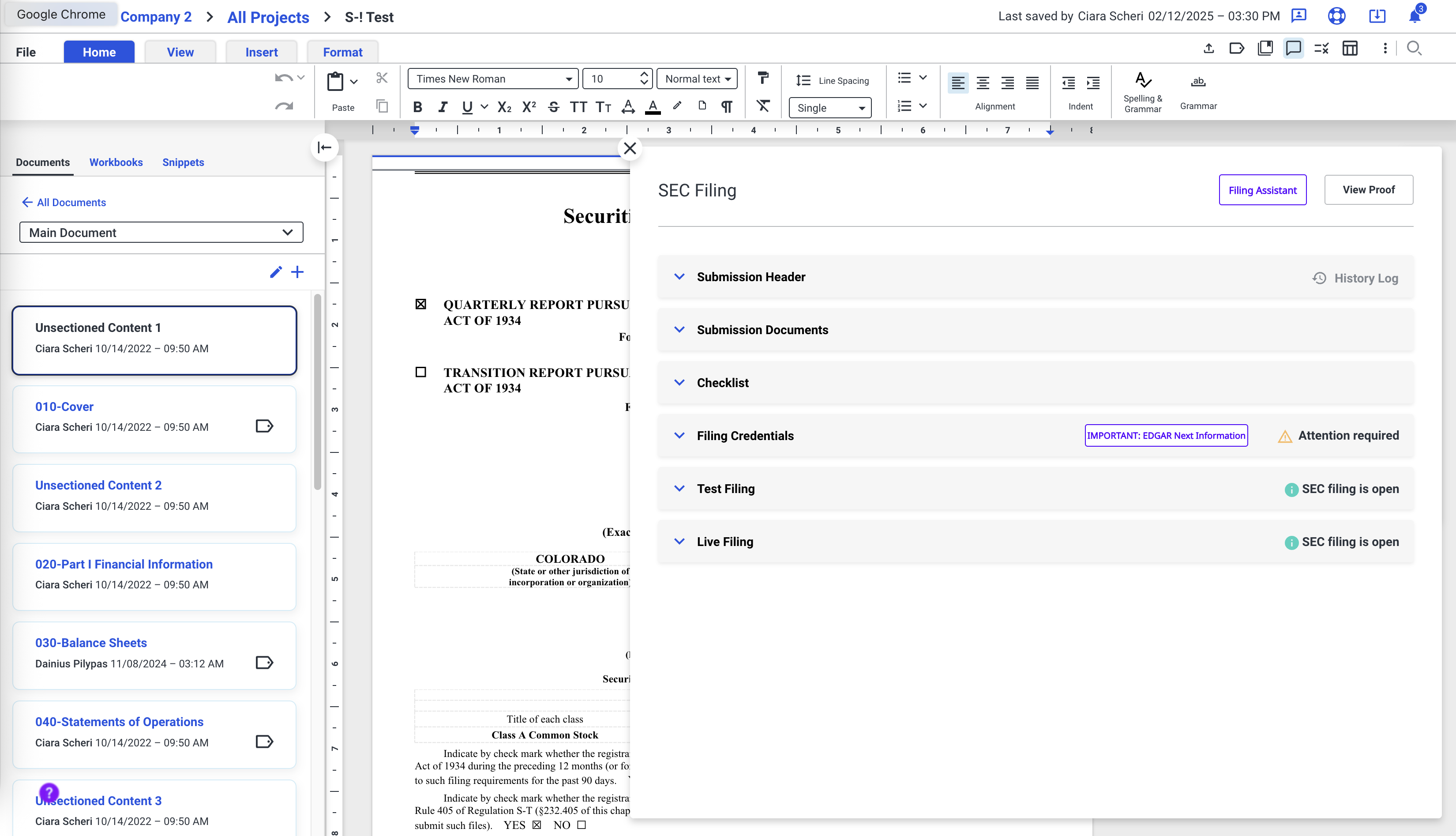Click the format painter icon
Viewport: 1456px width, 836px height.
[x=763, y=78]
